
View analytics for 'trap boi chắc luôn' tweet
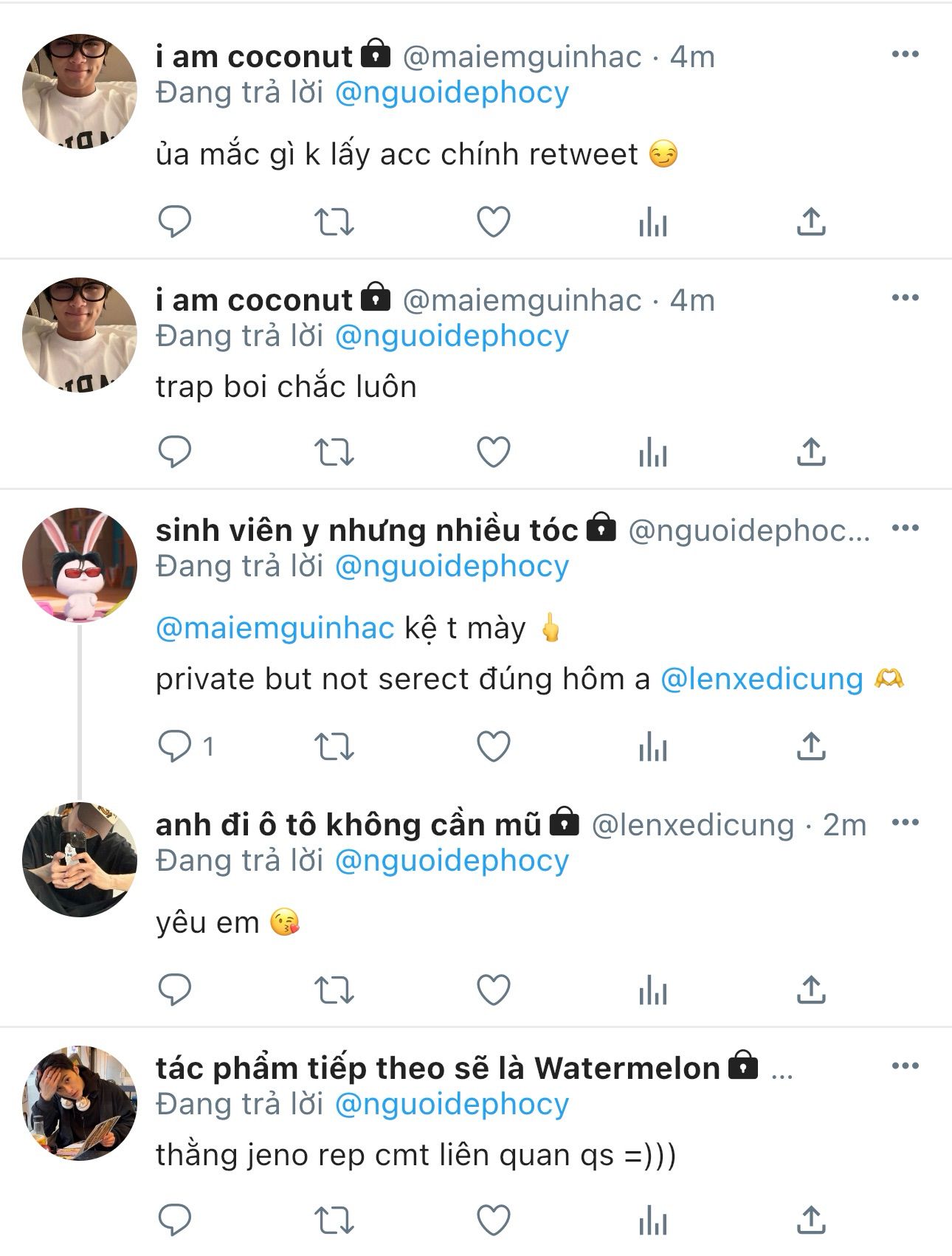(653, 452)
